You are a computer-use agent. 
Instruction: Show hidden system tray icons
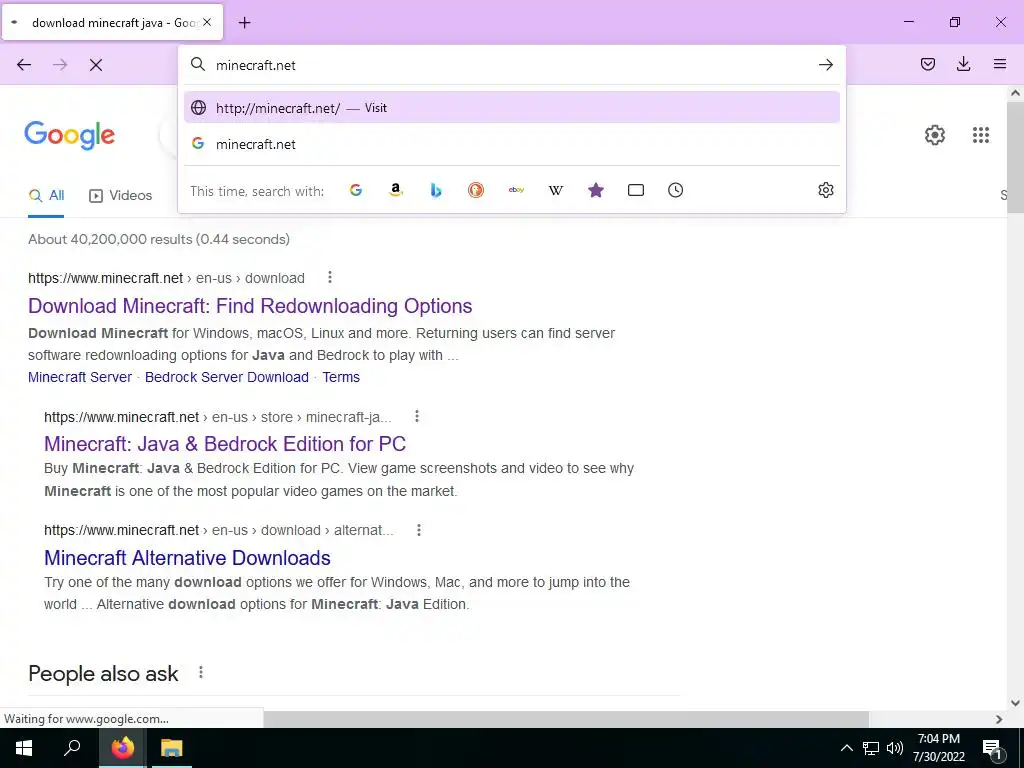(846, 748)
